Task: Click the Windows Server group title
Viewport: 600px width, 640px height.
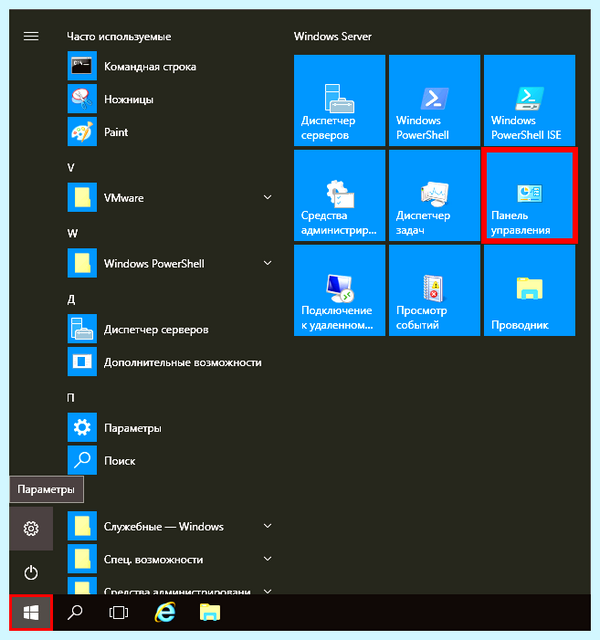Action: click(333, 36)
